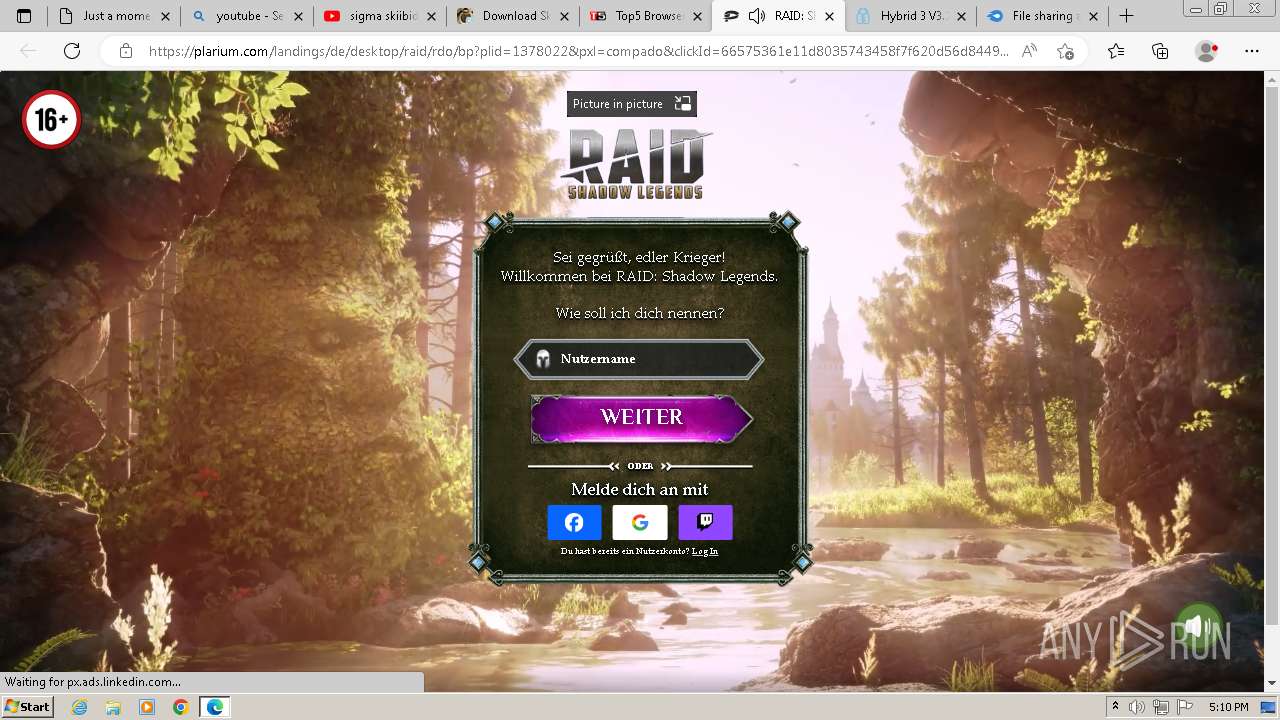
Task: Click the RAID Shadow Legends logo
Action: (636, 165)
